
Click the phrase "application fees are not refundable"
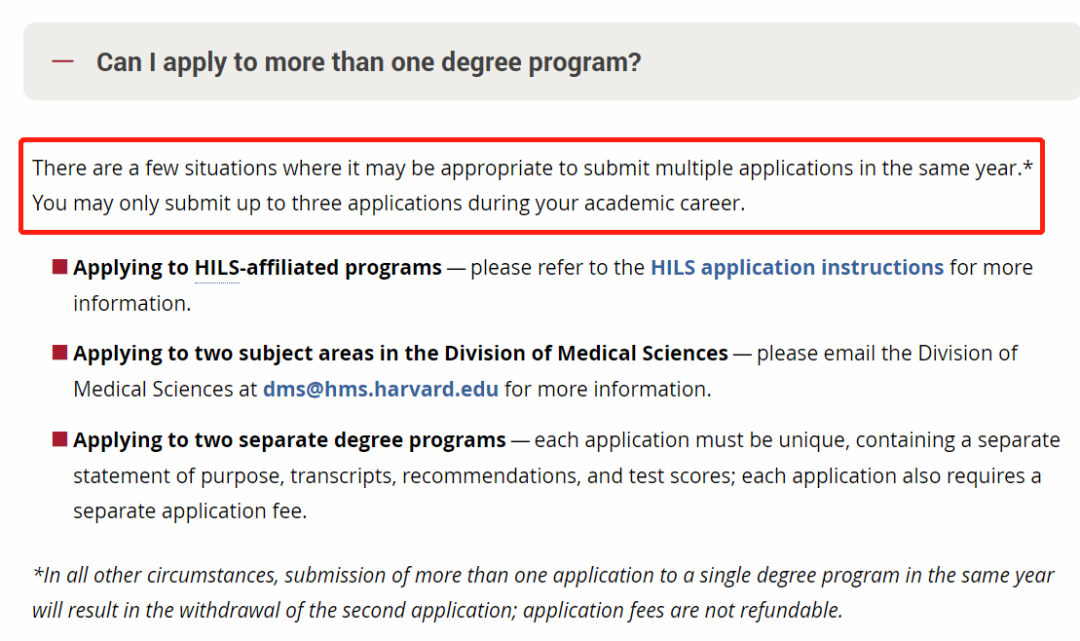[683, 611]
